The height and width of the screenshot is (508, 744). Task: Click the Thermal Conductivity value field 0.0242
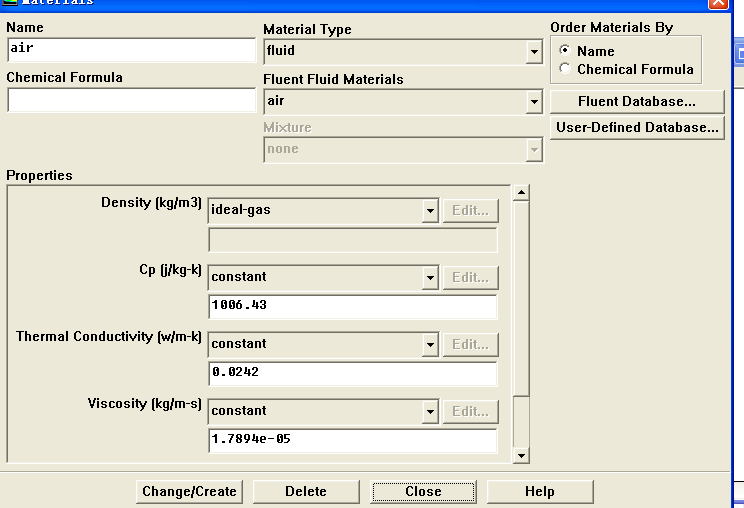(x=353, y=373)
